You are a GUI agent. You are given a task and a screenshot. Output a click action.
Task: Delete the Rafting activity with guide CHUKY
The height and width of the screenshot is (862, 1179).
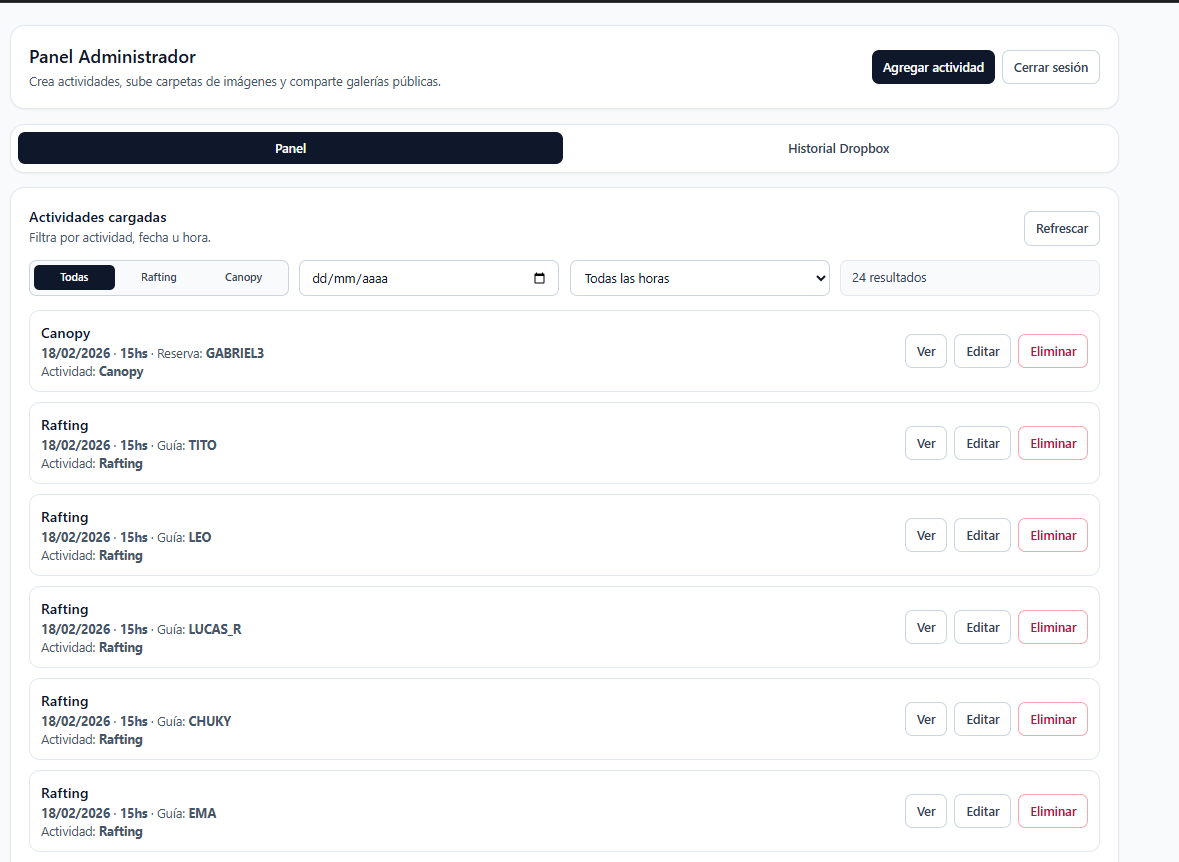pyautogui.click(x=1053, y=719)
